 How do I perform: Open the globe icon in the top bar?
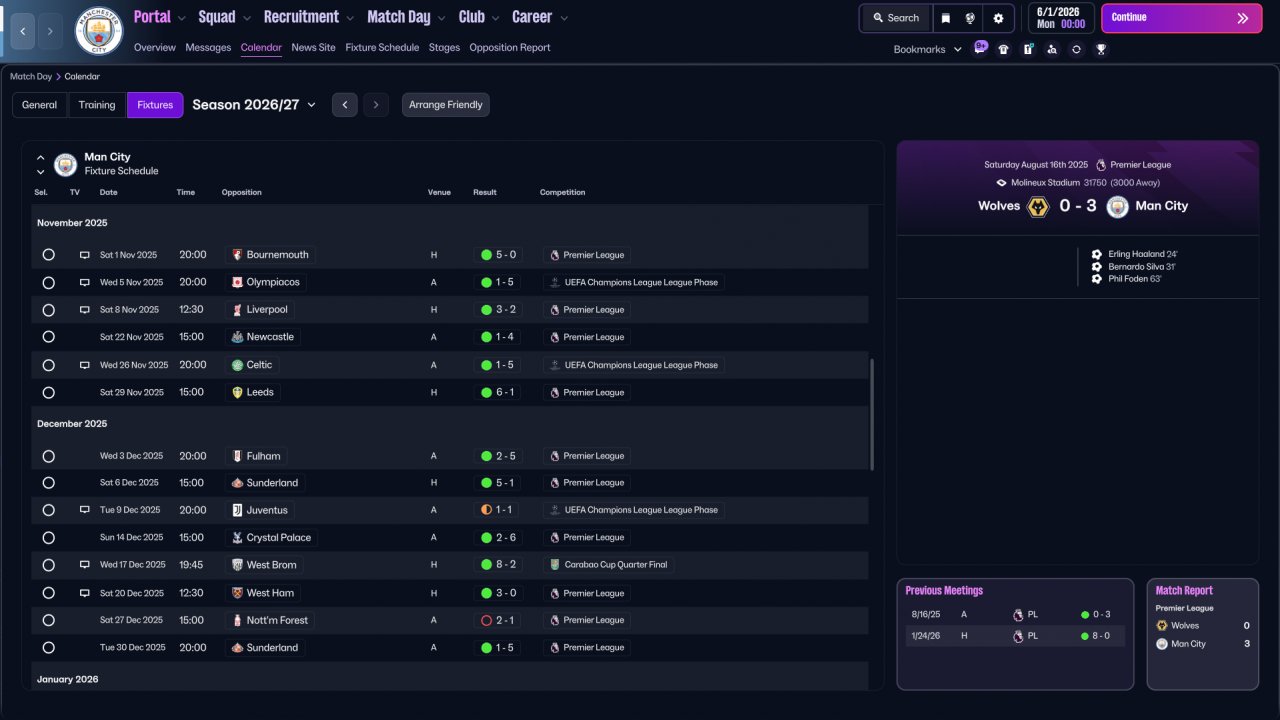[970, 18]
